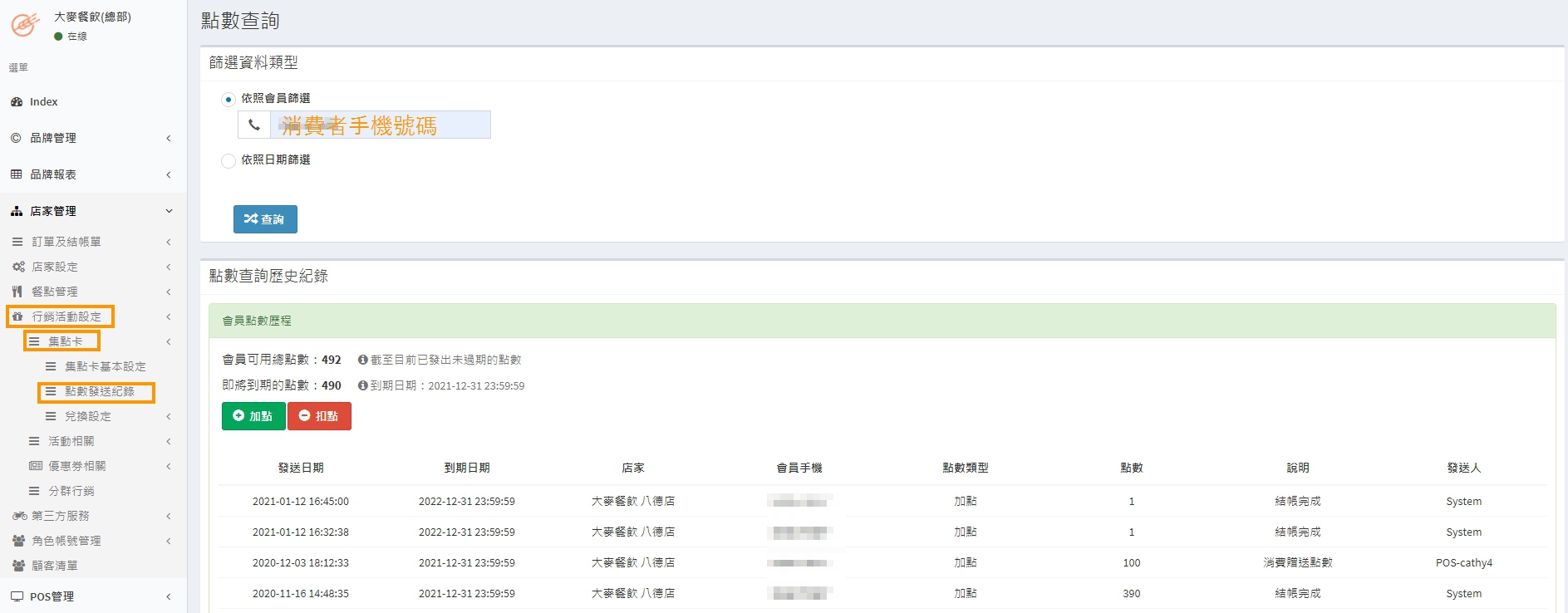Select the 依照會員篩選 radio button
Screen dimensions: 1568x613
(229, 100)
